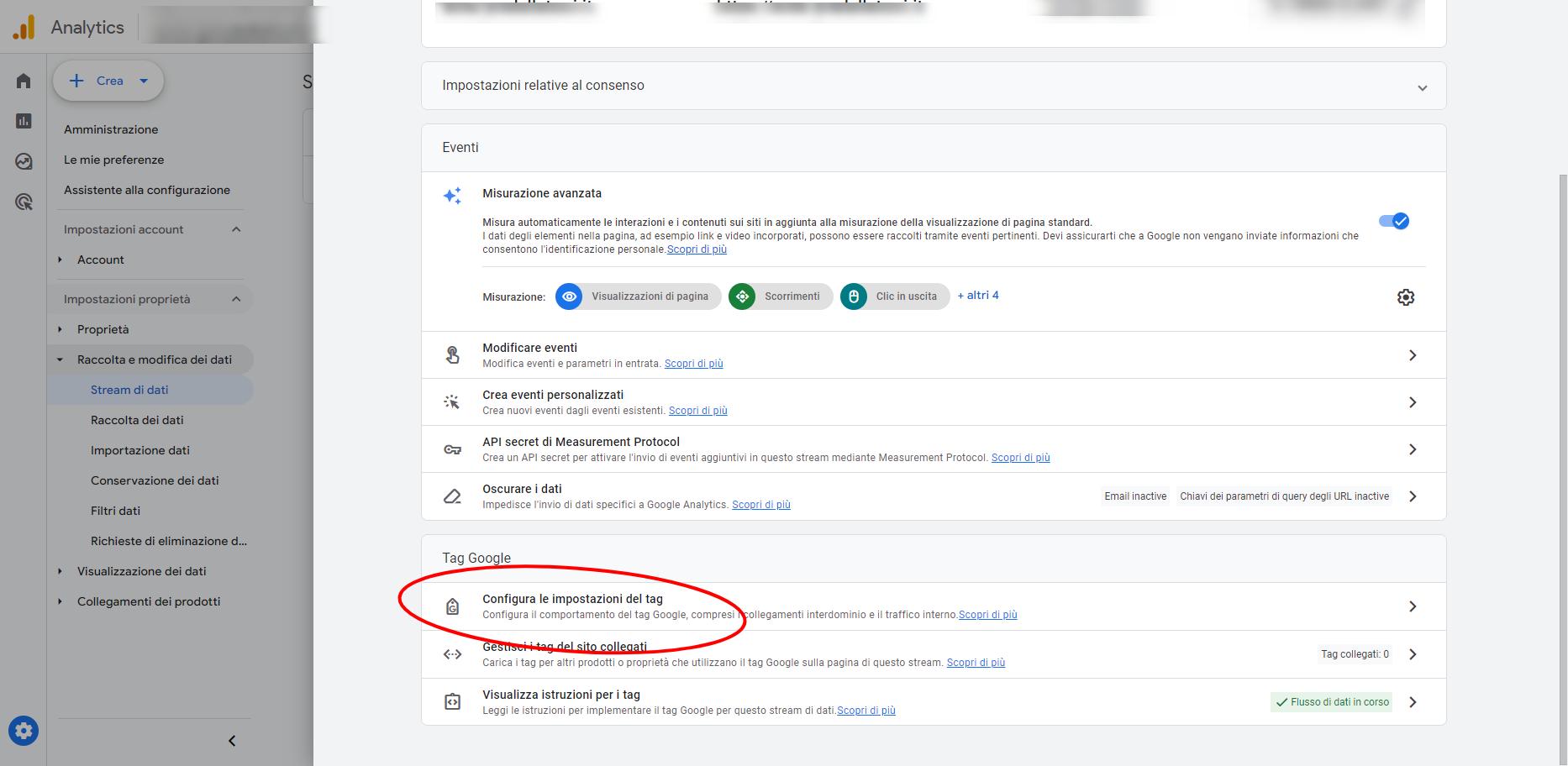This screenshot has height=766, width=1568.
Task: Open the Explore icon in sidebar
Action: click(x=24, y=161)
